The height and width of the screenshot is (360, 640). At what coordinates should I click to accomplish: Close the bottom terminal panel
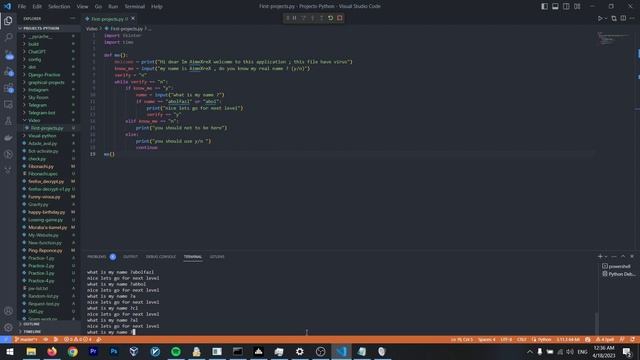coord(632,256)
